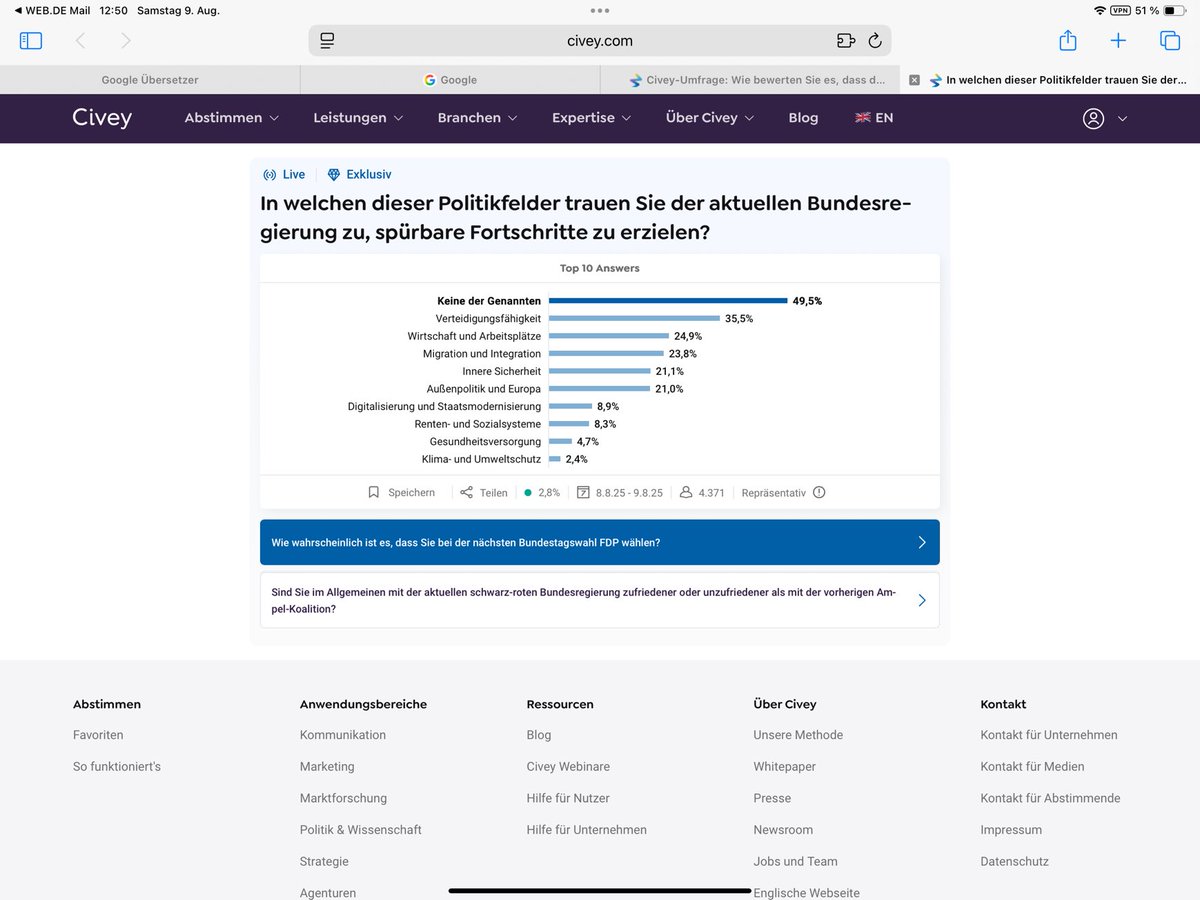
Task: Open footer link Marketing
Action: [x=327, y=767]
